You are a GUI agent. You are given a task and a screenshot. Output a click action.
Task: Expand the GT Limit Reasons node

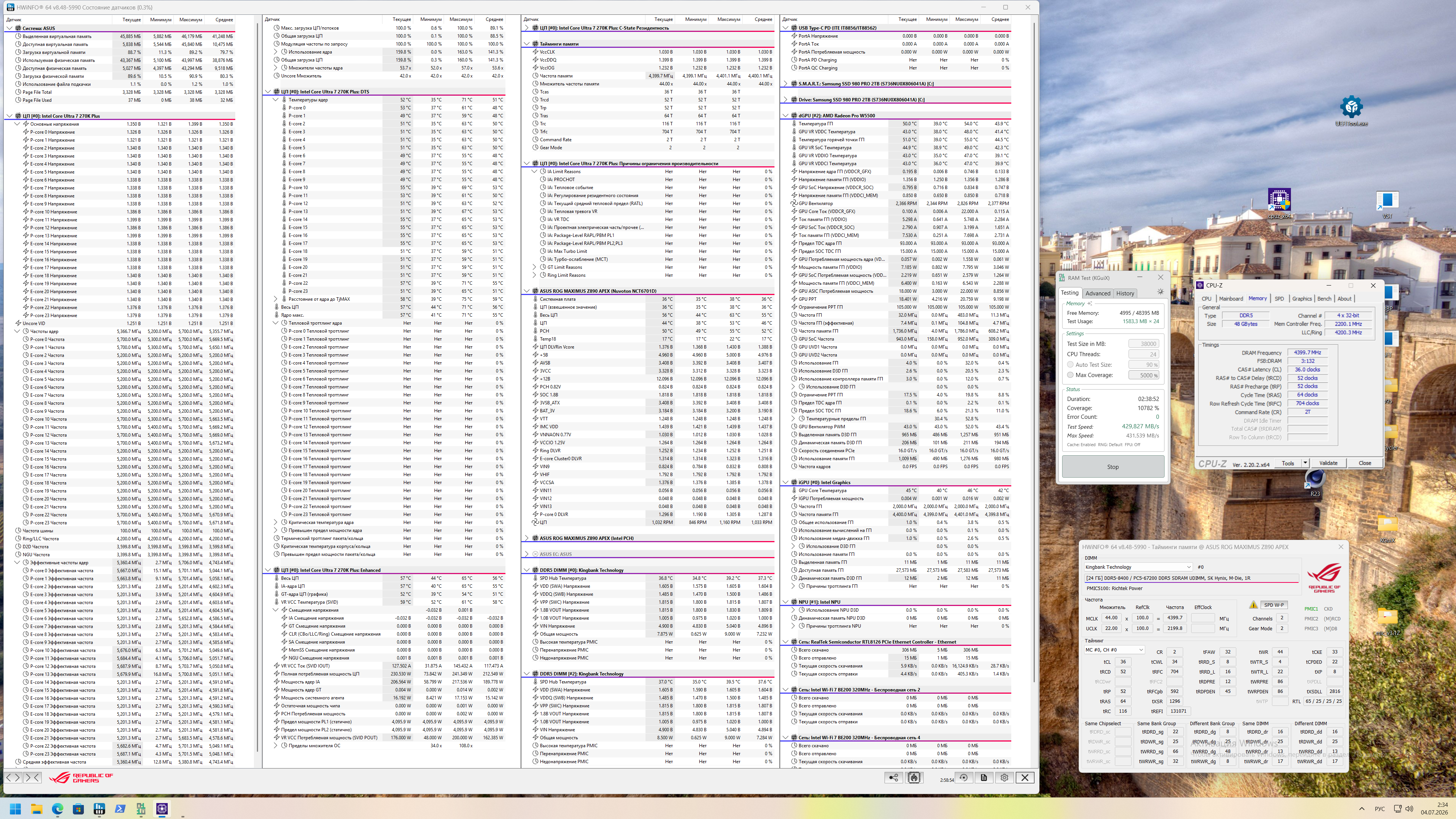[x=535, y=268]
